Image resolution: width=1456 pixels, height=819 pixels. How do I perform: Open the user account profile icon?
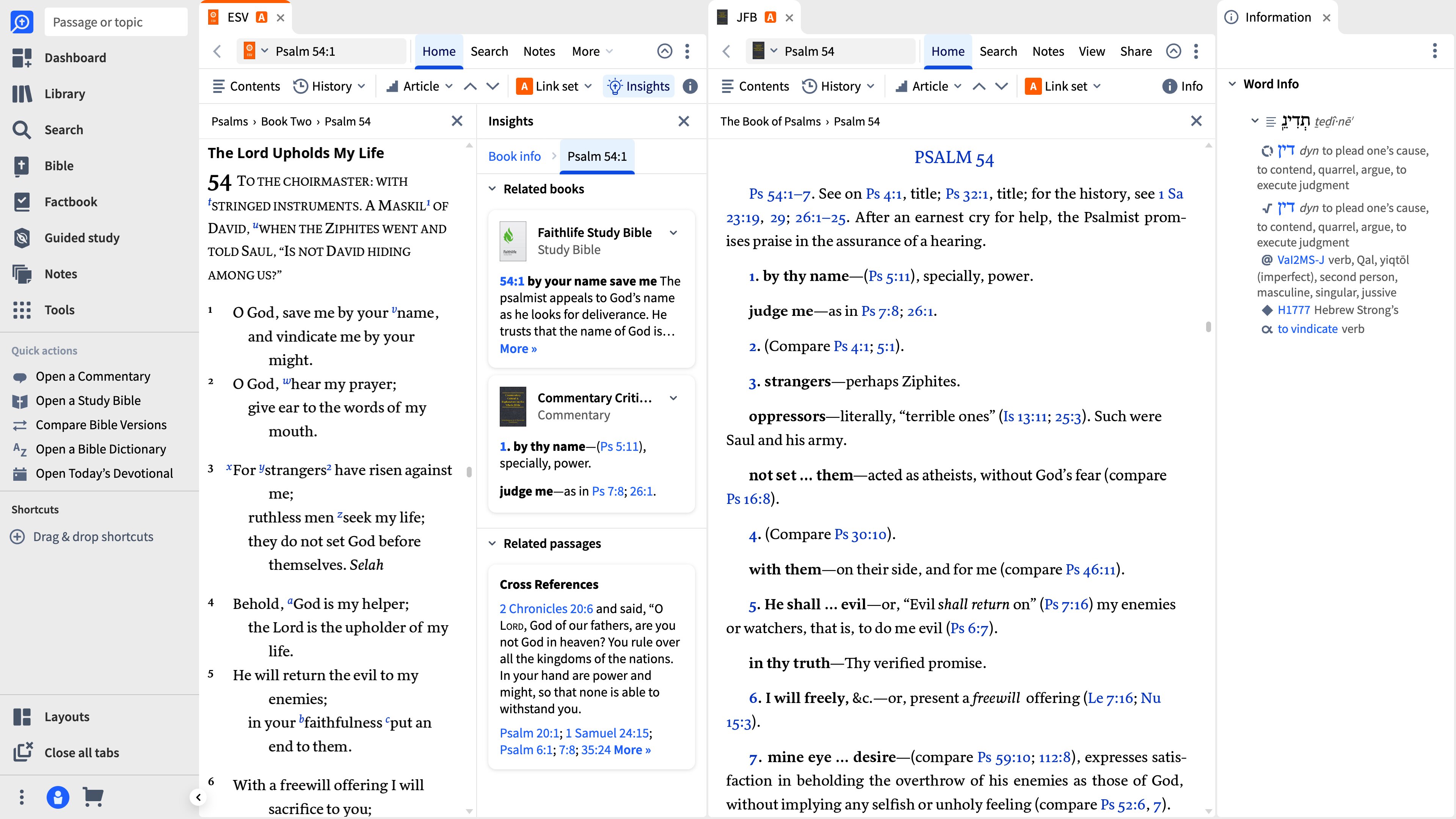pos(58,797)
